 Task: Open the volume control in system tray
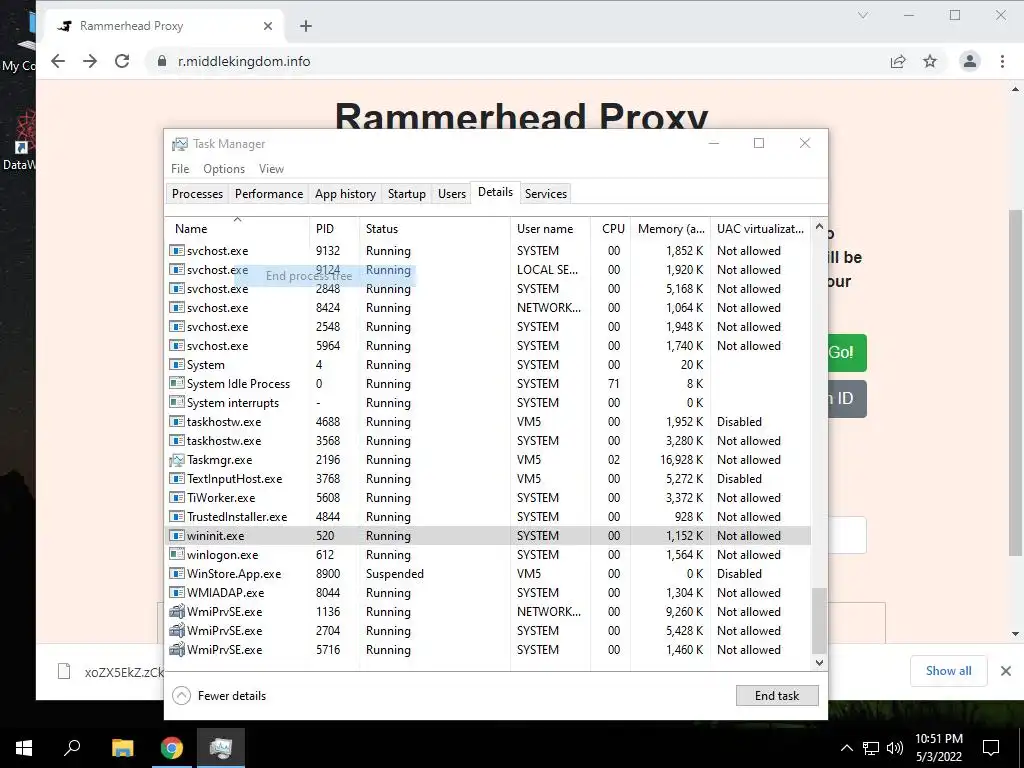(895, 748)
